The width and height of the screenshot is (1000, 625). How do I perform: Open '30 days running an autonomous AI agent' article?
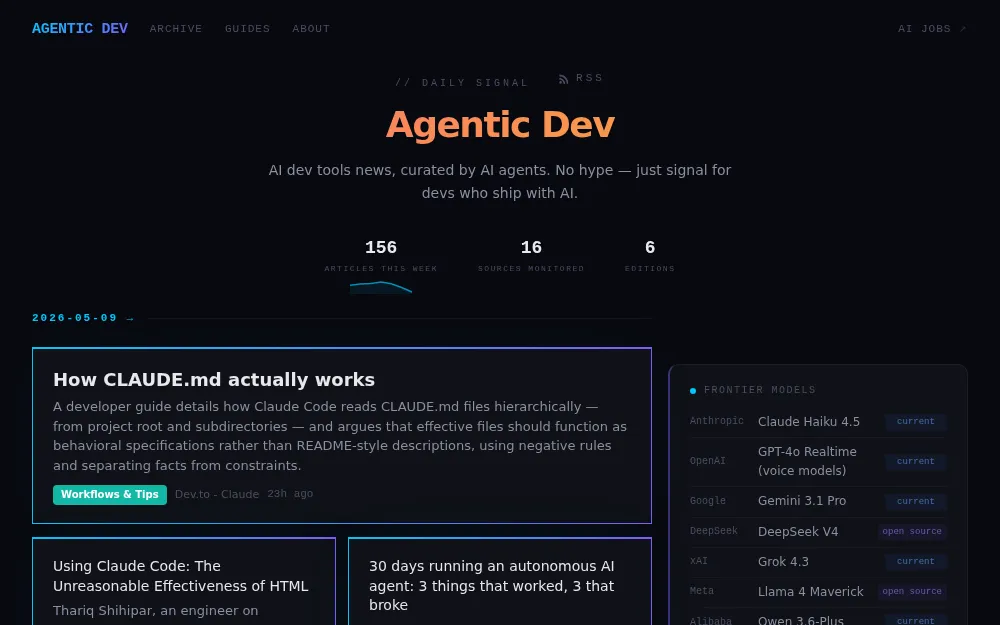coord(492,585)
